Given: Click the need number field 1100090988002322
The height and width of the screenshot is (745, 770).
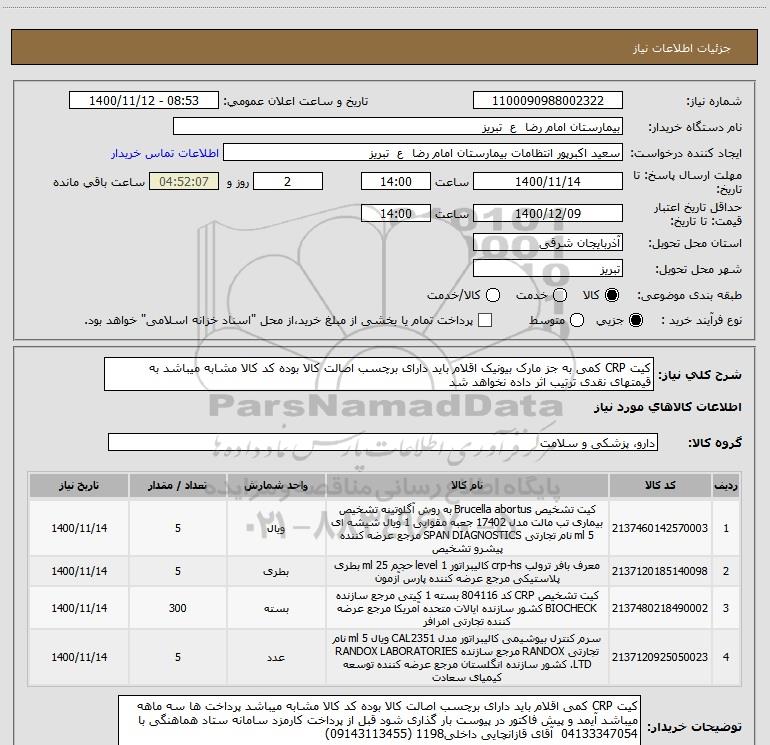Looking at the screenshot, I should pyautogui.click(x=548, y=100).
